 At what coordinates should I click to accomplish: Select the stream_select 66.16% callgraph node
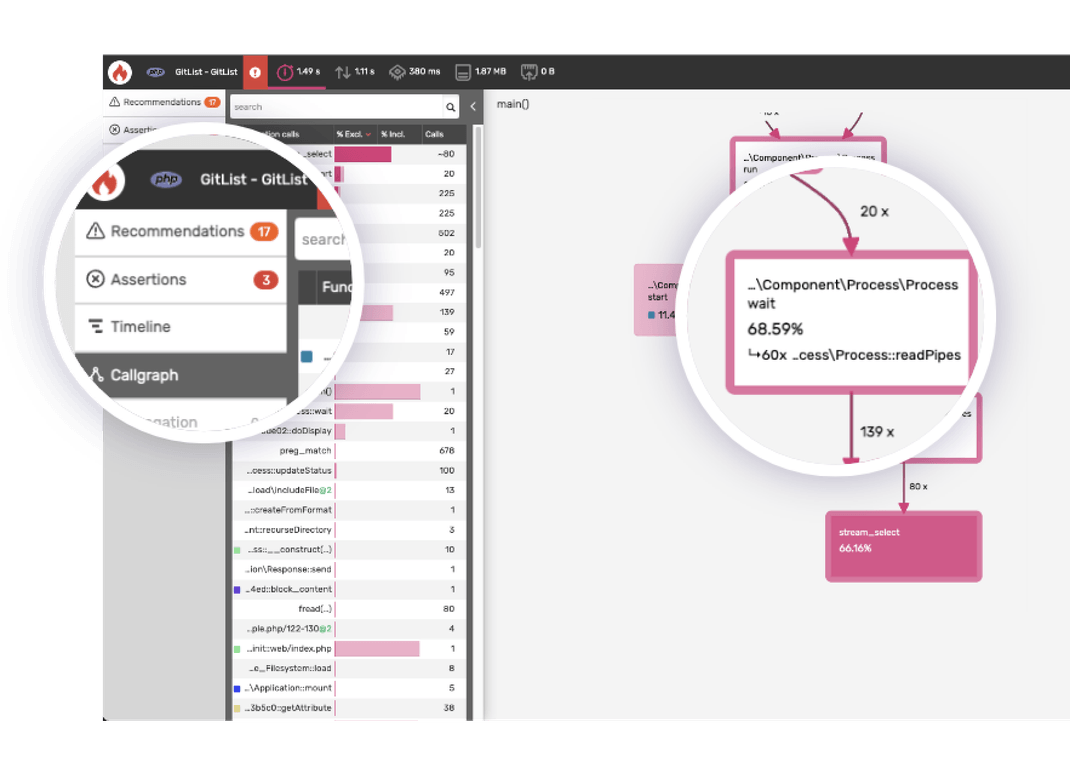click(x=903, y=547)
